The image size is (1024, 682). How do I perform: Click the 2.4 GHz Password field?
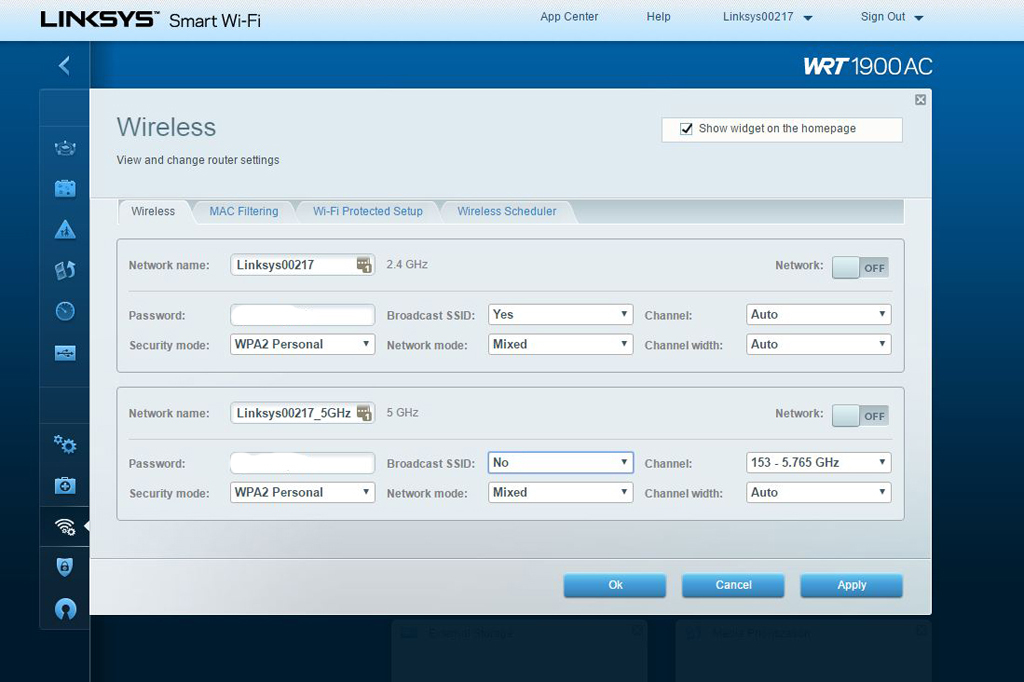[302, 315]
